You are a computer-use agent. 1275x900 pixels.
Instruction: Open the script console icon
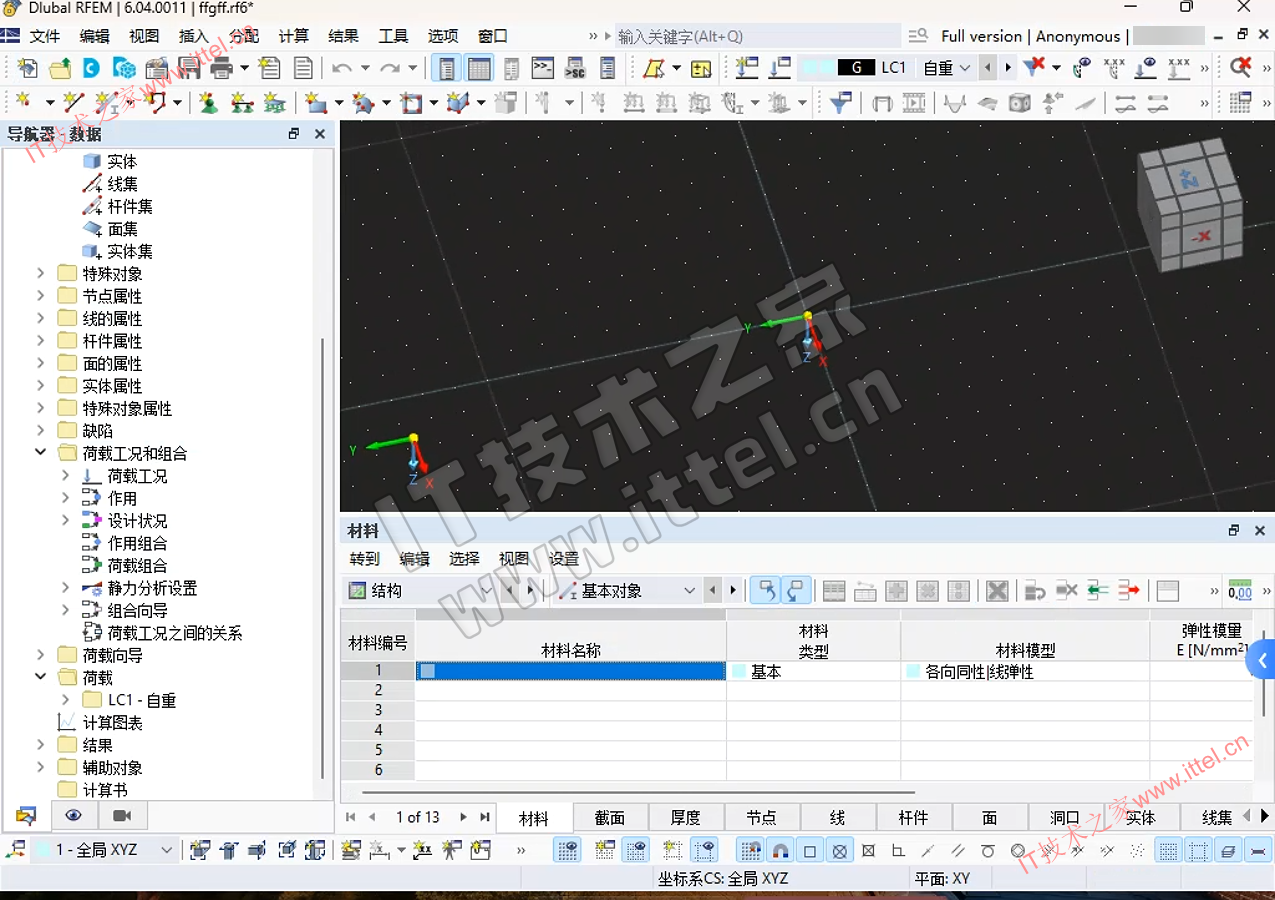543,69
